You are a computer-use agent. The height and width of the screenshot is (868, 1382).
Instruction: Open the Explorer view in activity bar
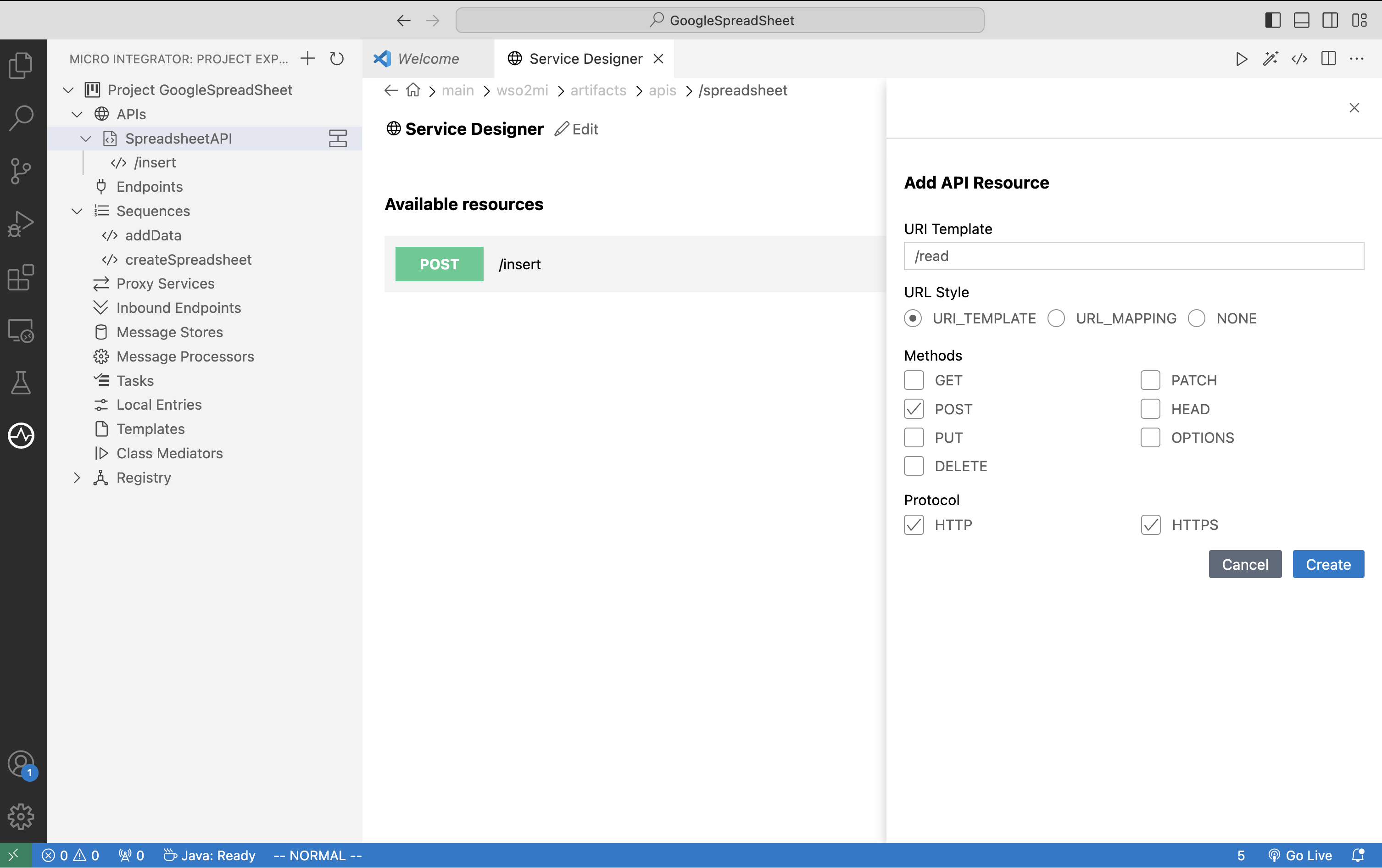click(21, 65)
